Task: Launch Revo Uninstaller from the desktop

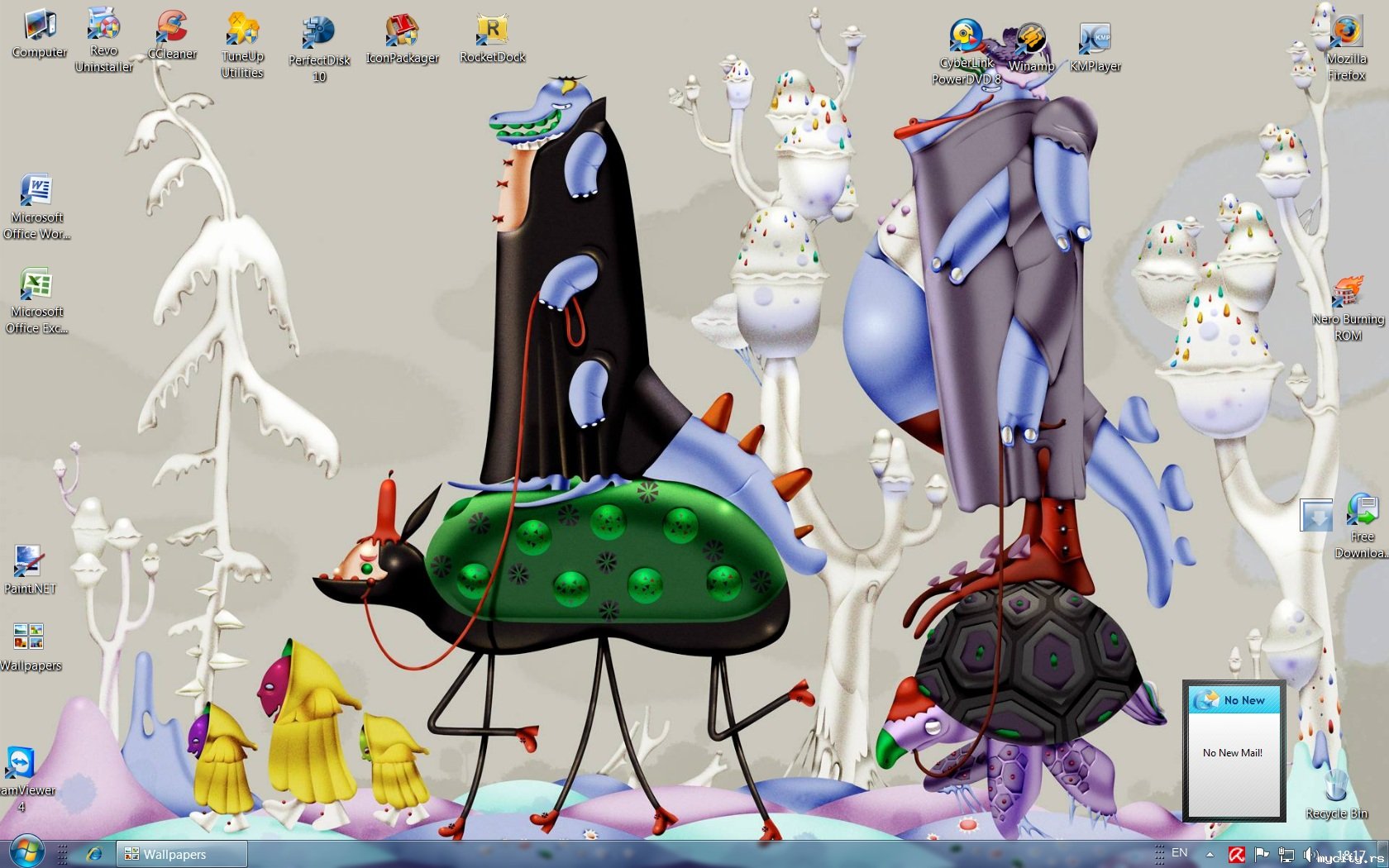Action: point(104,41)
